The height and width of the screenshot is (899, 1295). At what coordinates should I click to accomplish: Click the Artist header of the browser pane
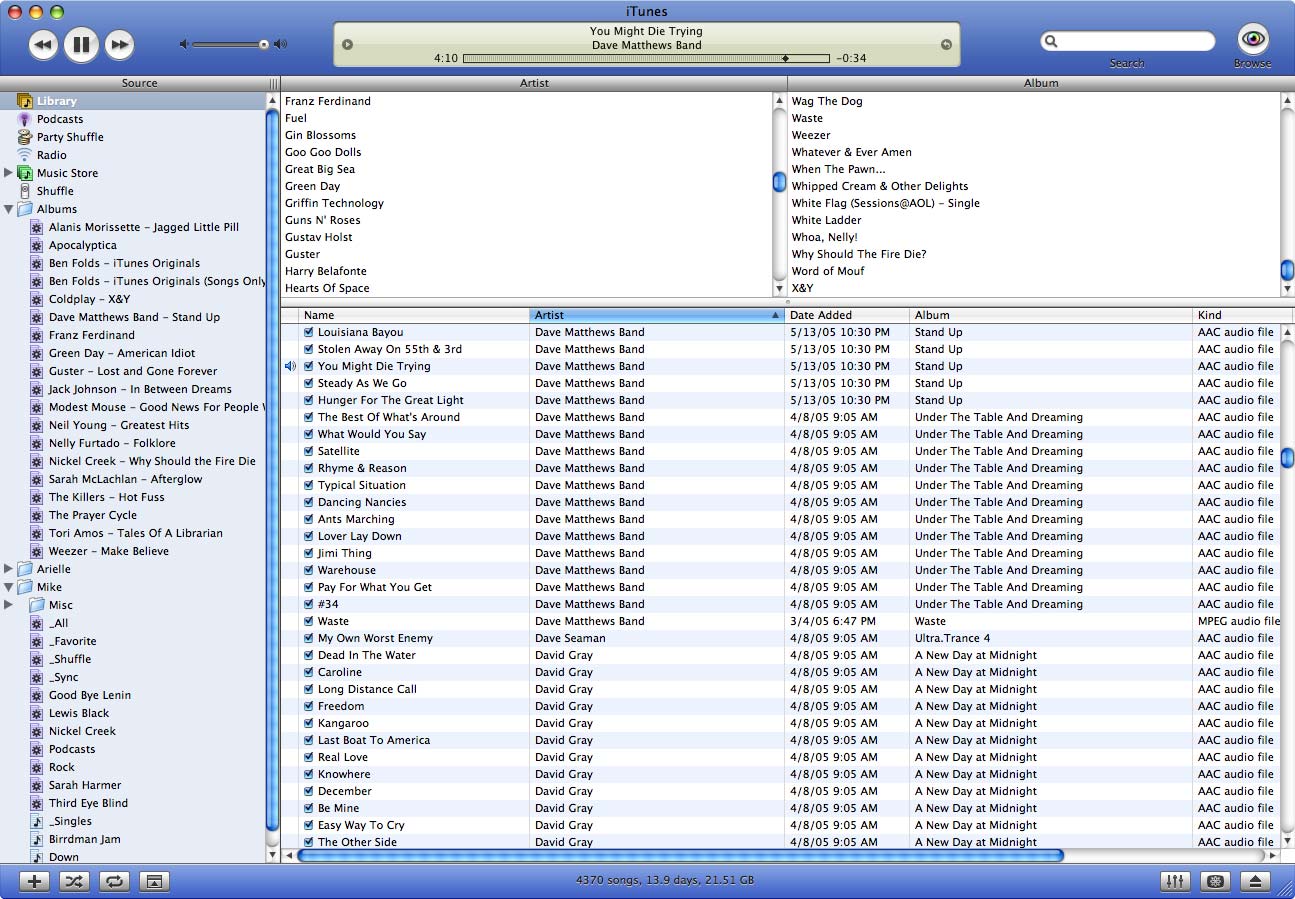[534, 83]
